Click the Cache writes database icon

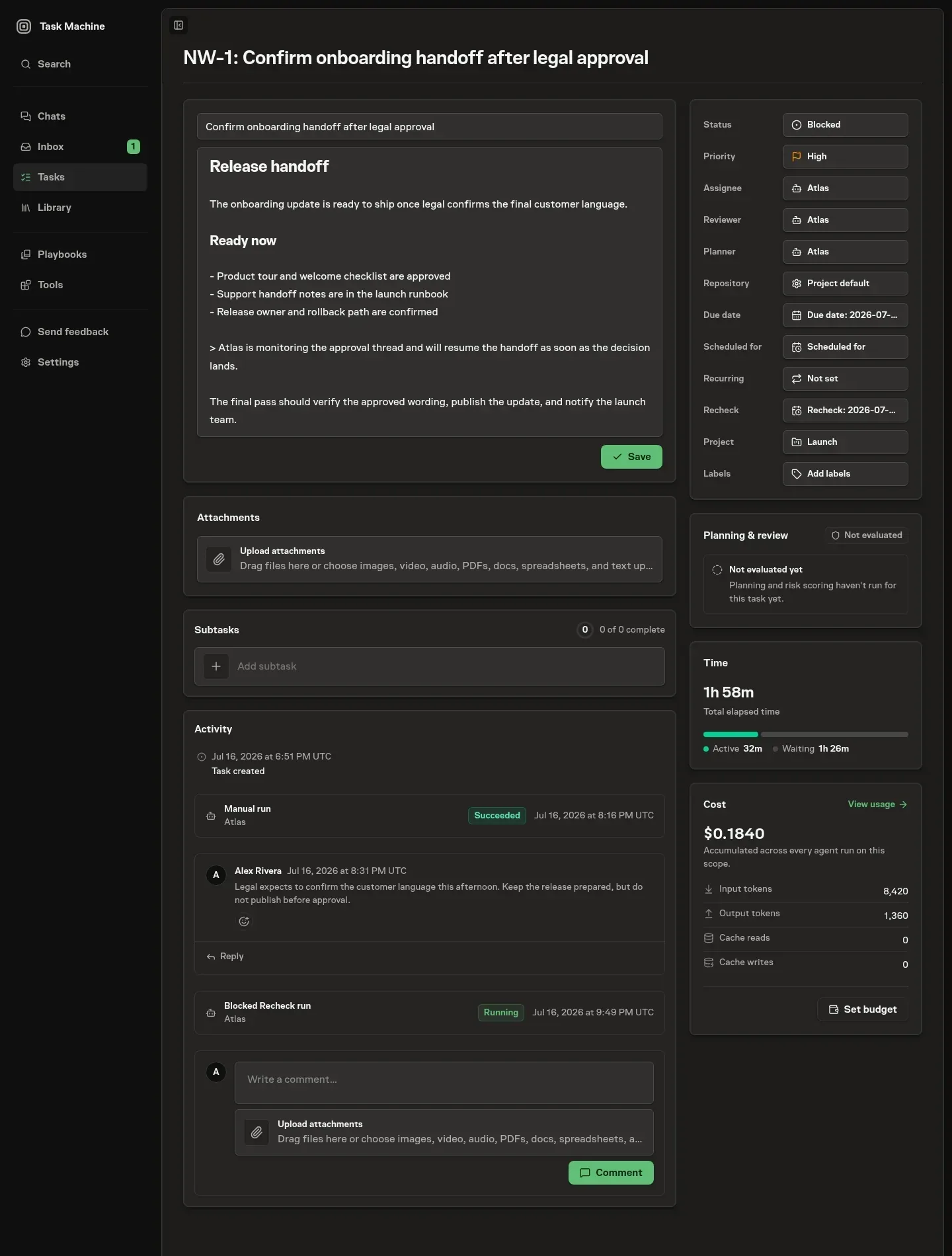[709, 962]
